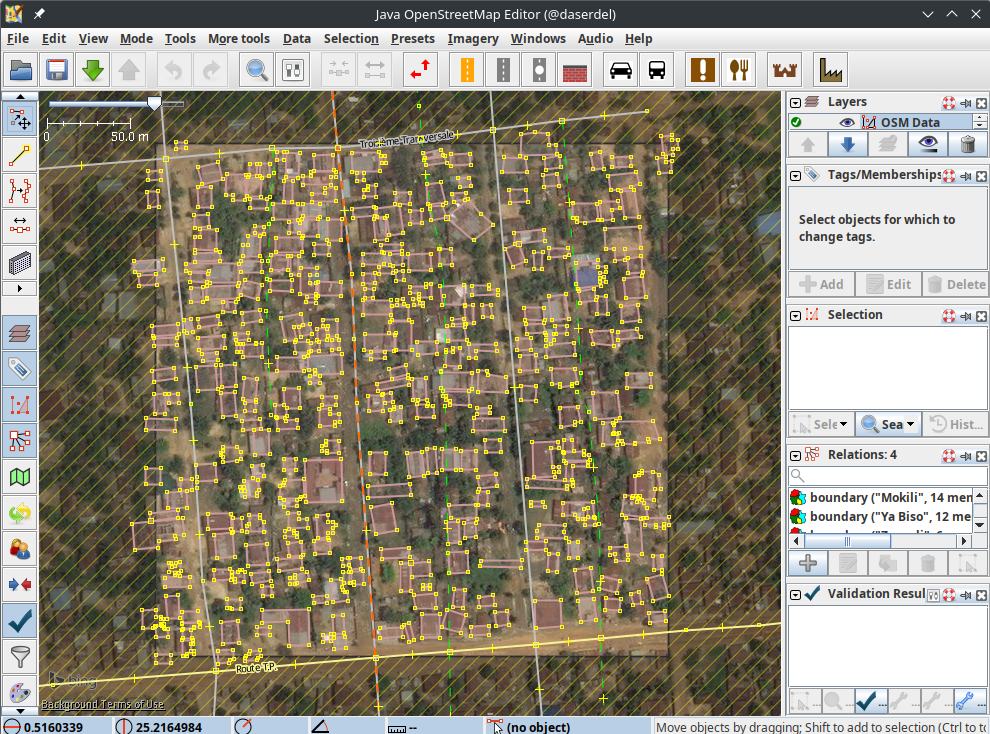Toggle layer visibility with eye button below layers
This screenshot has height=734, width=990.
coord(926,144)
